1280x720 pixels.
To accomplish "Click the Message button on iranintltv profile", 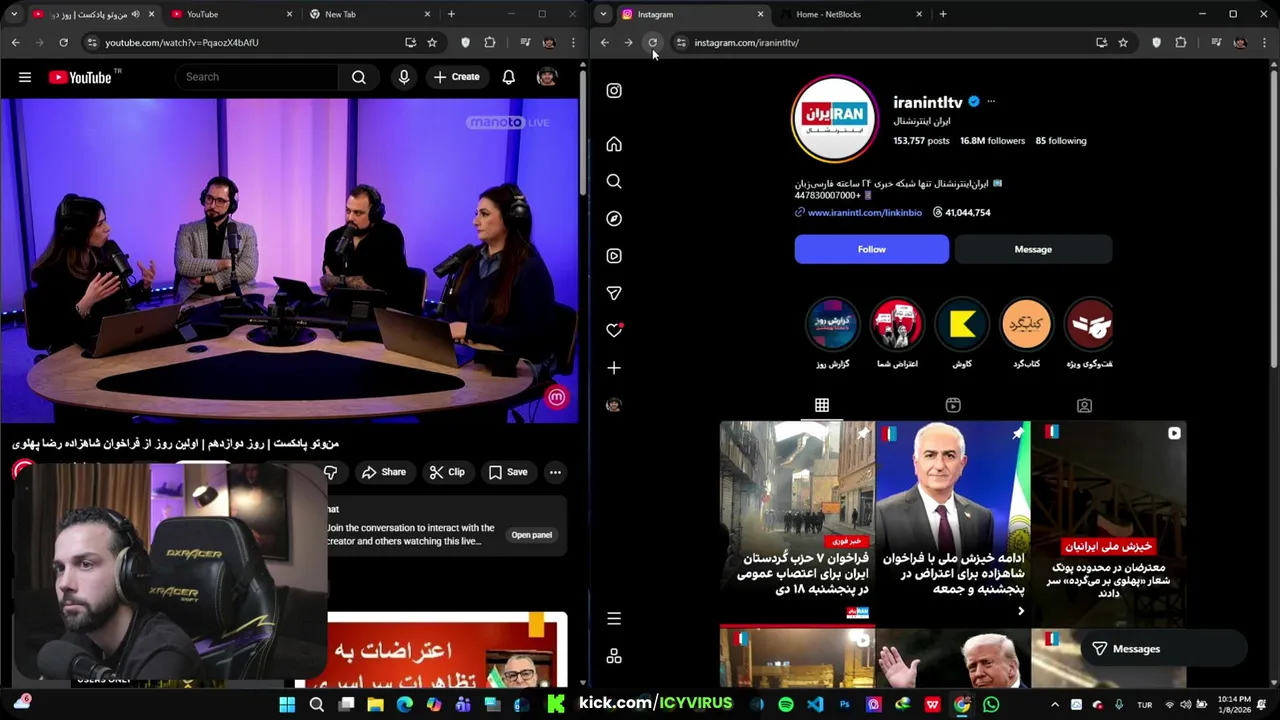I will pos(1033,249).
